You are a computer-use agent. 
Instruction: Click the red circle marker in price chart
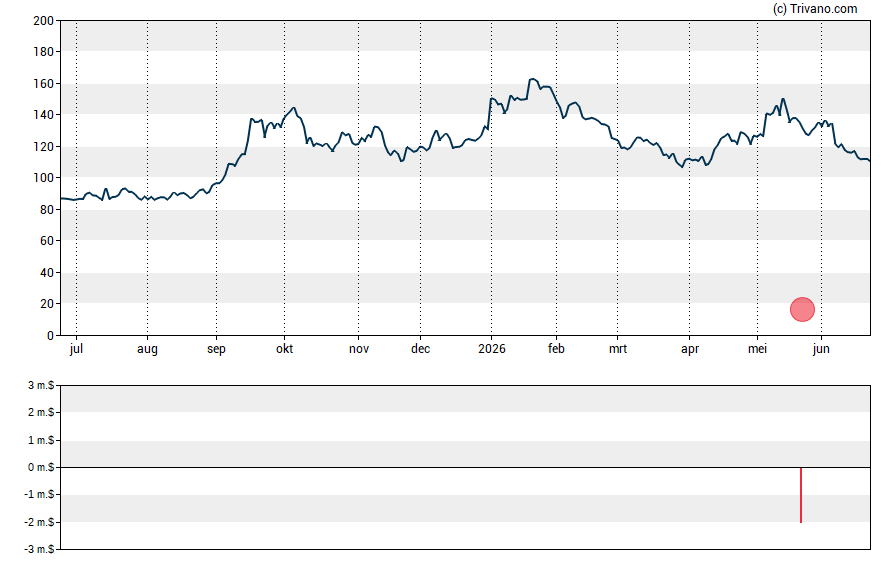[802, 309]
